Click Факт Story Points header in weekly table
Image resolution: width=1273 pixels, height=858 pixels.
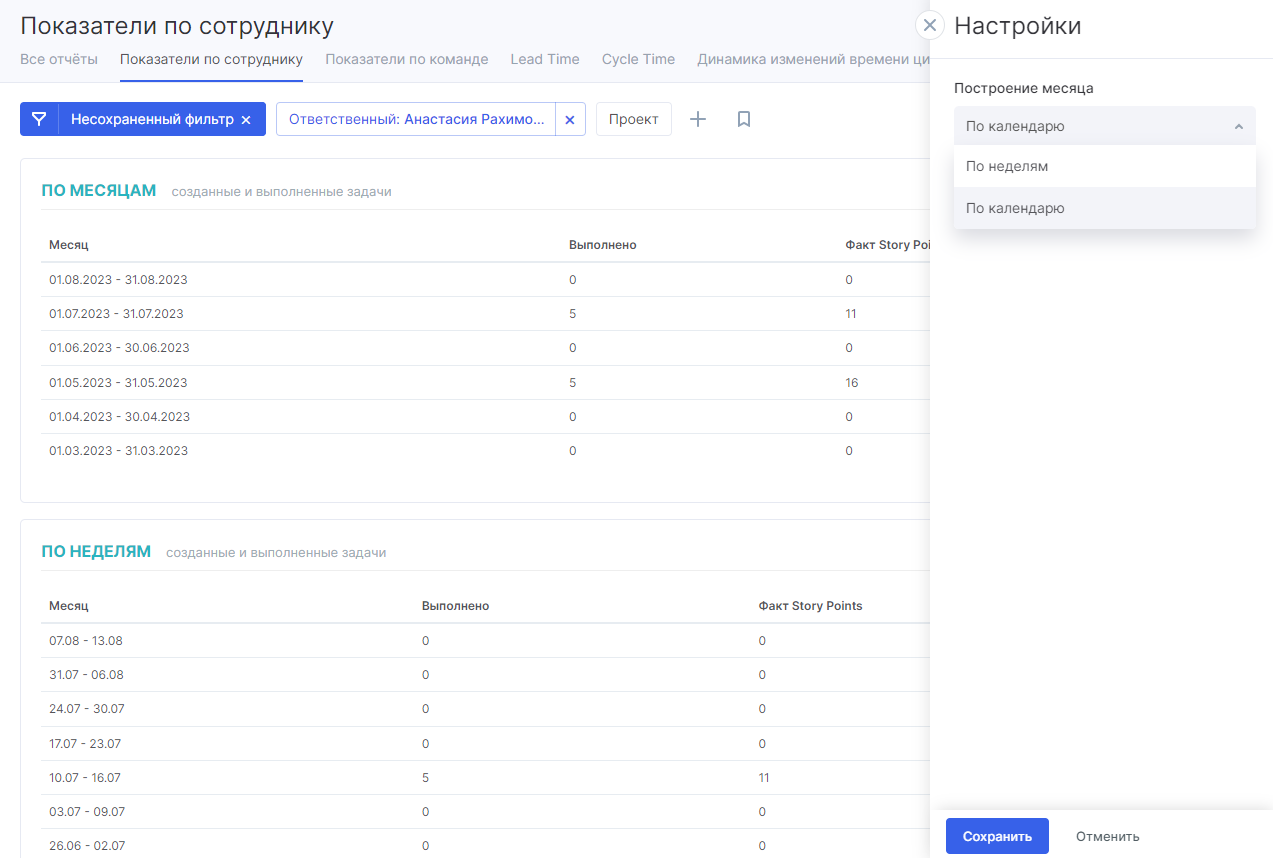pos(810,606)
